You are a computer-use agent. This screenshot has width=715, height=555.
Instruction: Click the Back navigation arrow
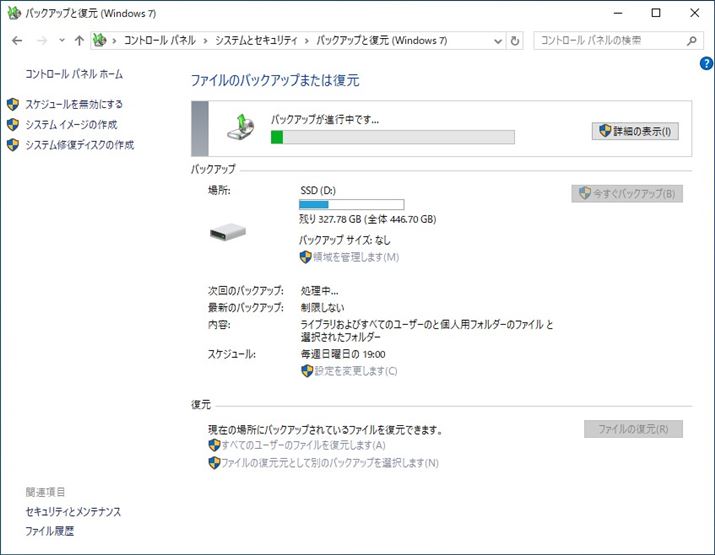[x=17, y=41]
